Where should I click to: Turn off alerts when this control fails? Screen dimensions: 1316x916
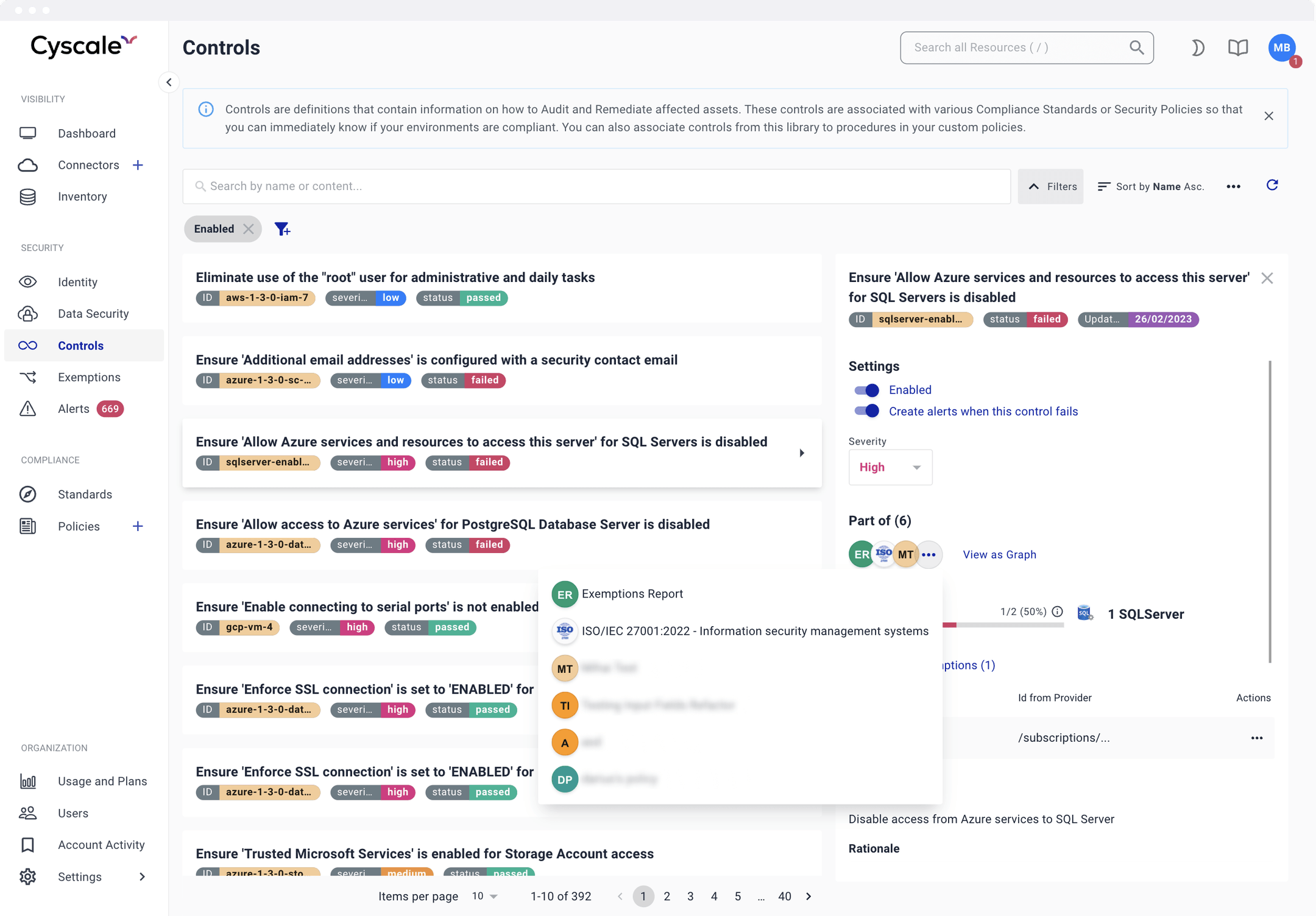click(866, 410)
